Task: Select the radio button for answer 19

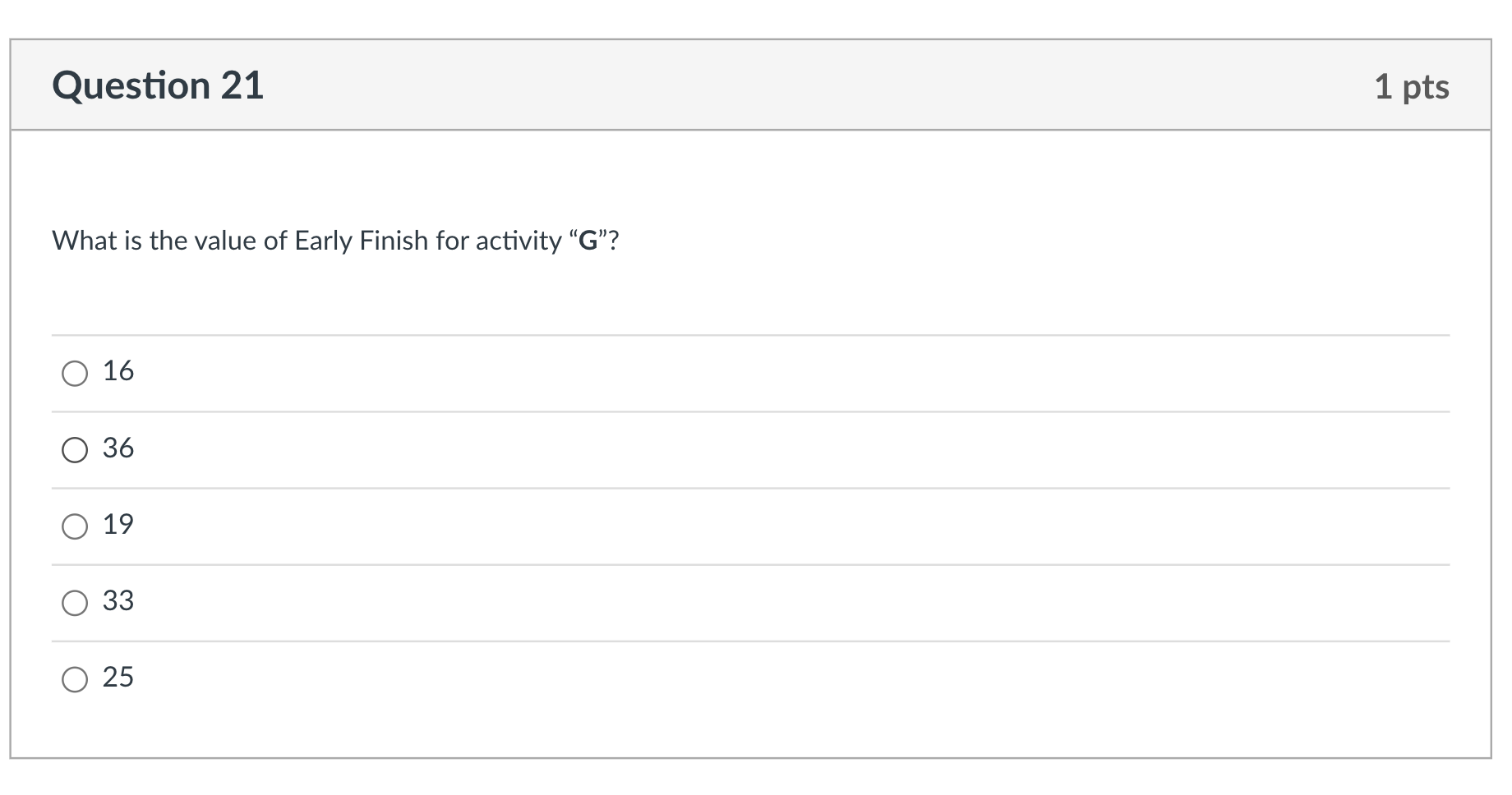Action: pos(76,526)
